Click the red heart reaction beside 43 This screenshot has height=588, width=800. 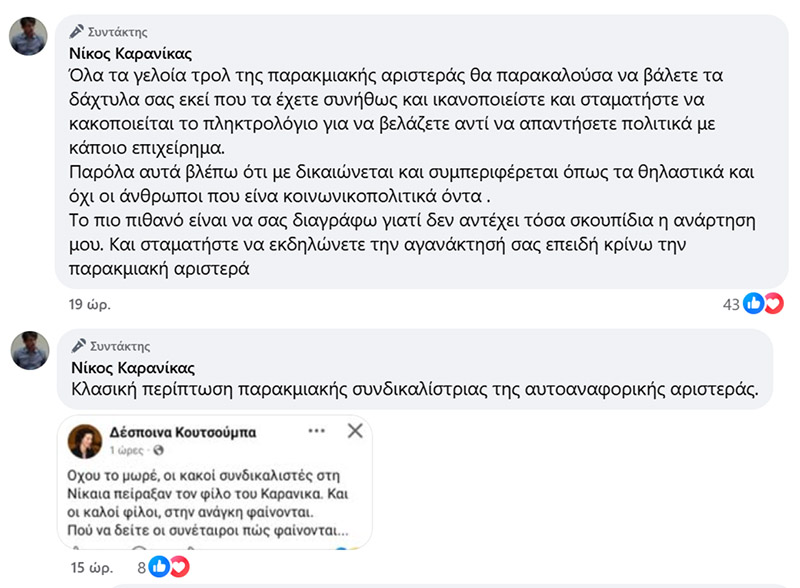pos(773,304)
